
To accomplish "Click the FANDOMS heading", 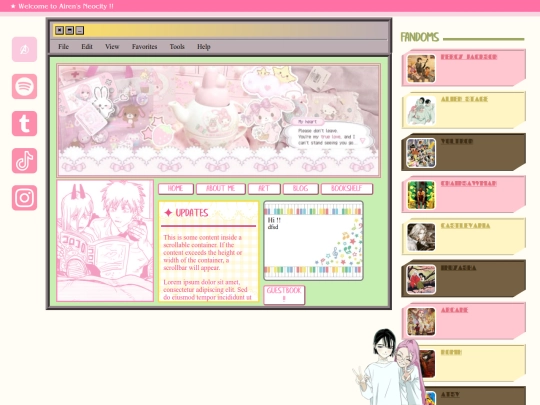I will click(419, 37).
